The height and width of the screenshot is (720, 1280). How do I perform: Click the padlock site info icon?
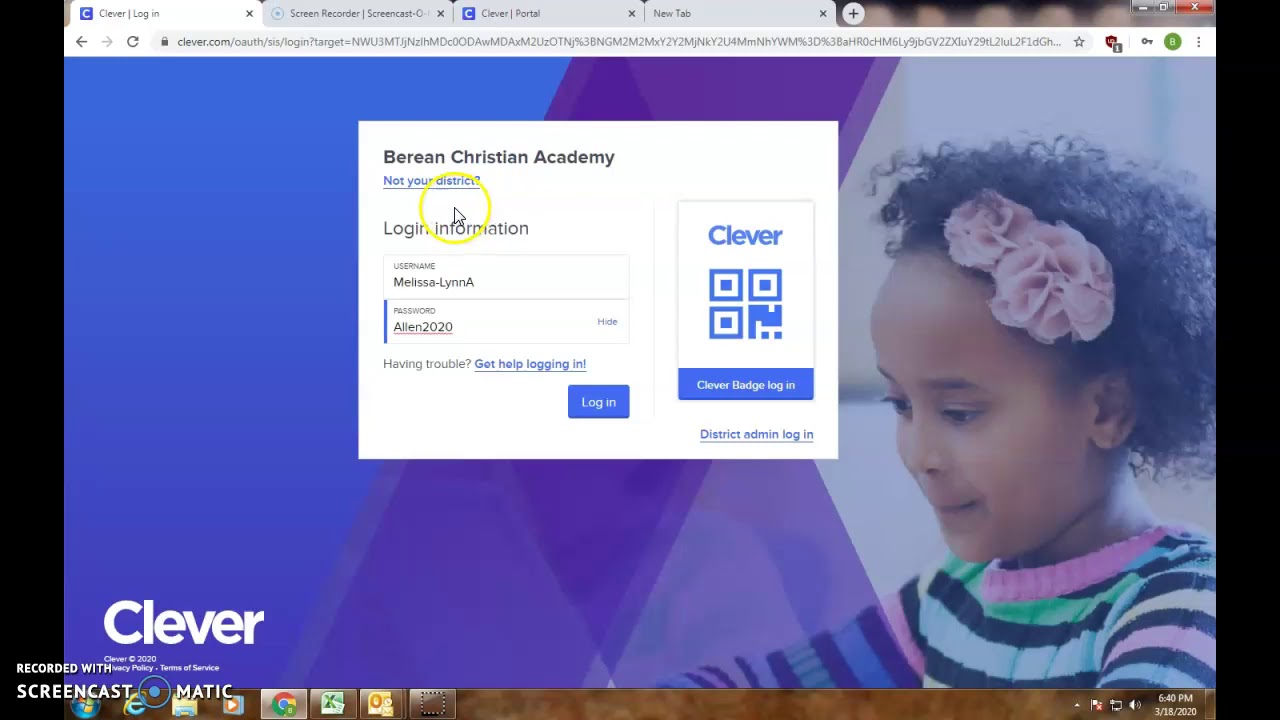(164, 42)
